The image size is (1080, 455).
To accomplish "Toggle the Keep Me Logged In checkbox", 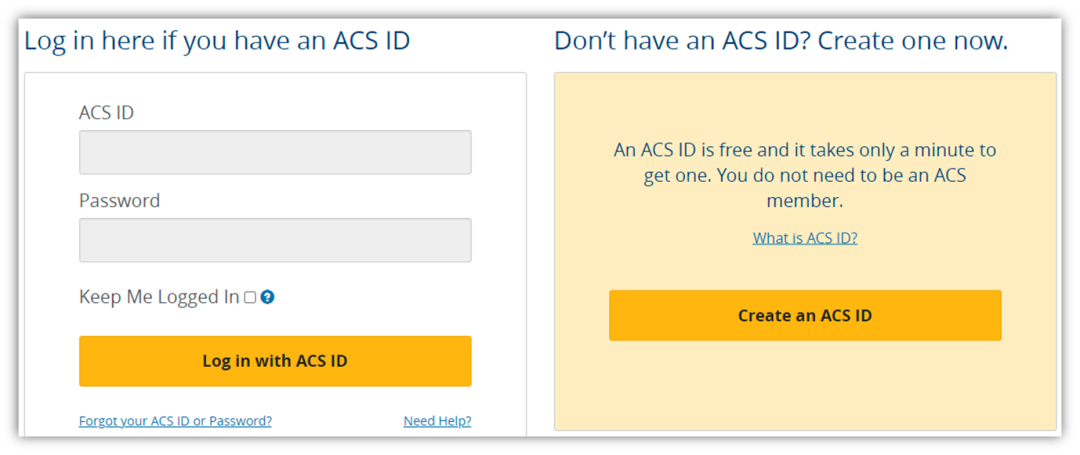I will tap(250, 297).
